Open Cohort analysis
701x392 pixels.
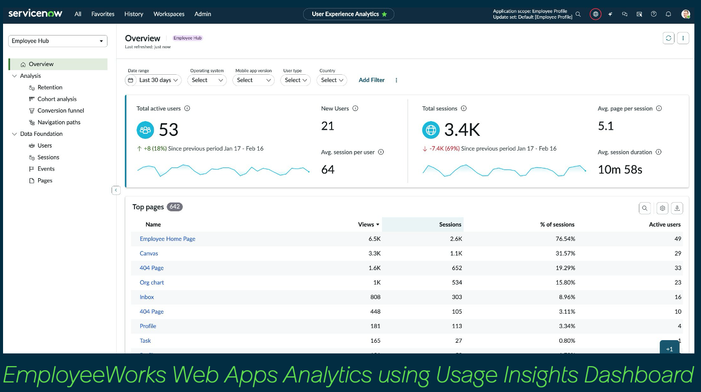tap(57, 99)
